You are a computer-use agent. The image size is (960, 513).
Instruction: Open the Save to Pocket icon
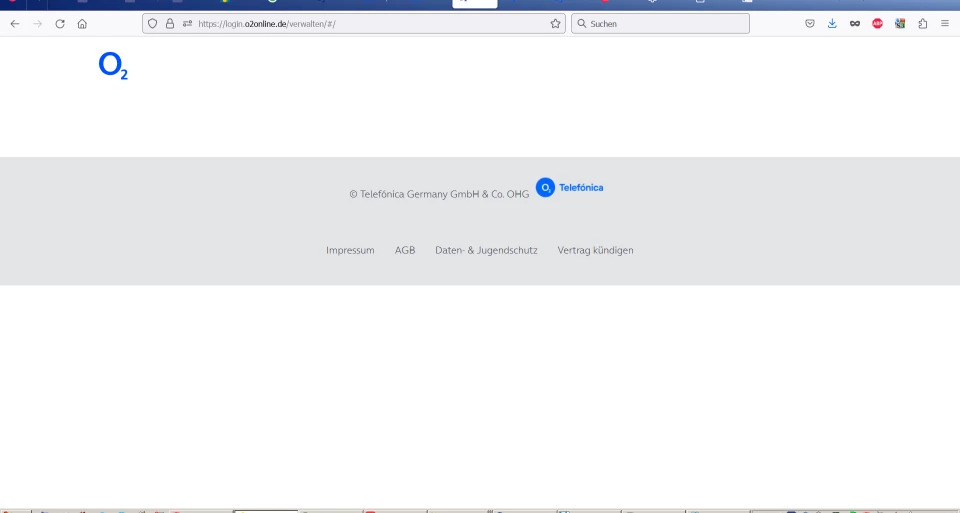809,24
